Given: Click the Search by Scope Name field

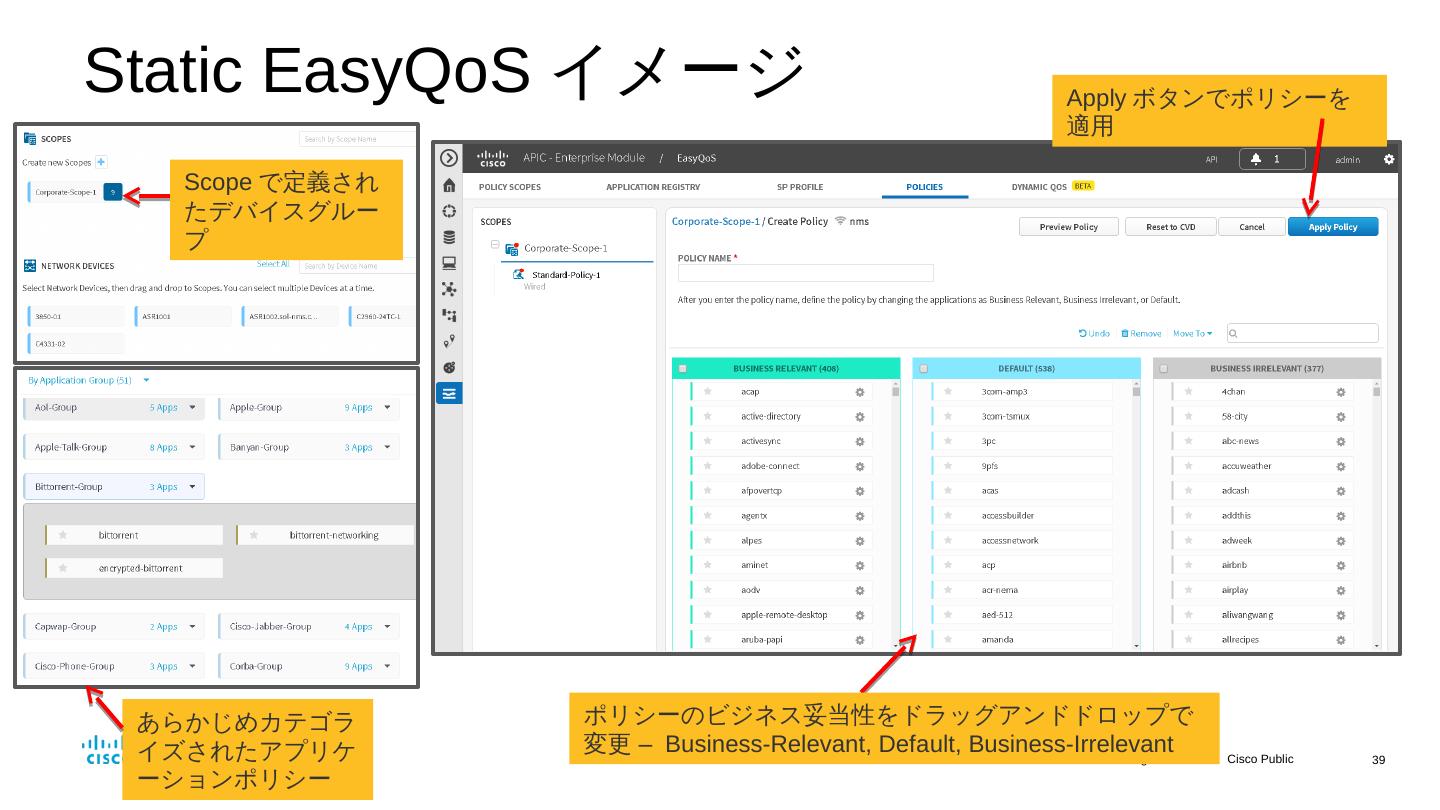Looking at the screenshot, I should pyautogui.click(x=359, y=139).
